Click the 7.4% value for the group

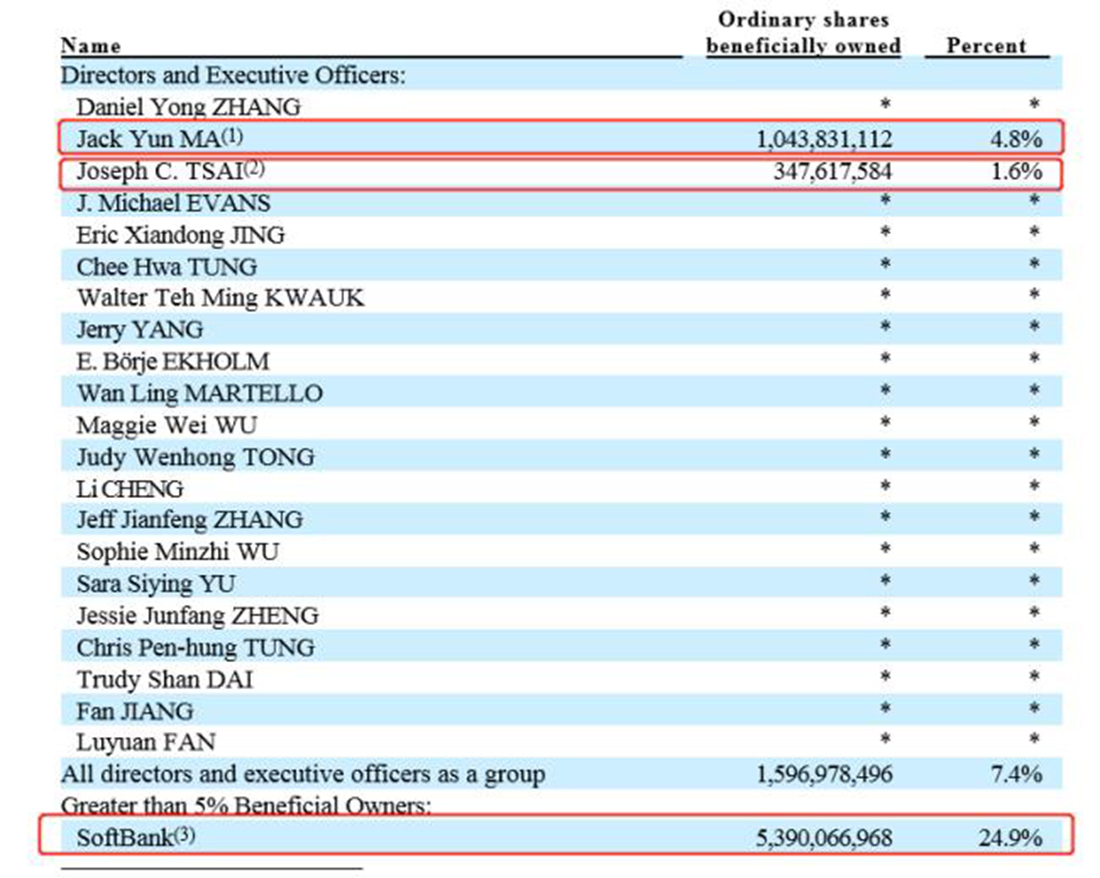(1016, 774)
